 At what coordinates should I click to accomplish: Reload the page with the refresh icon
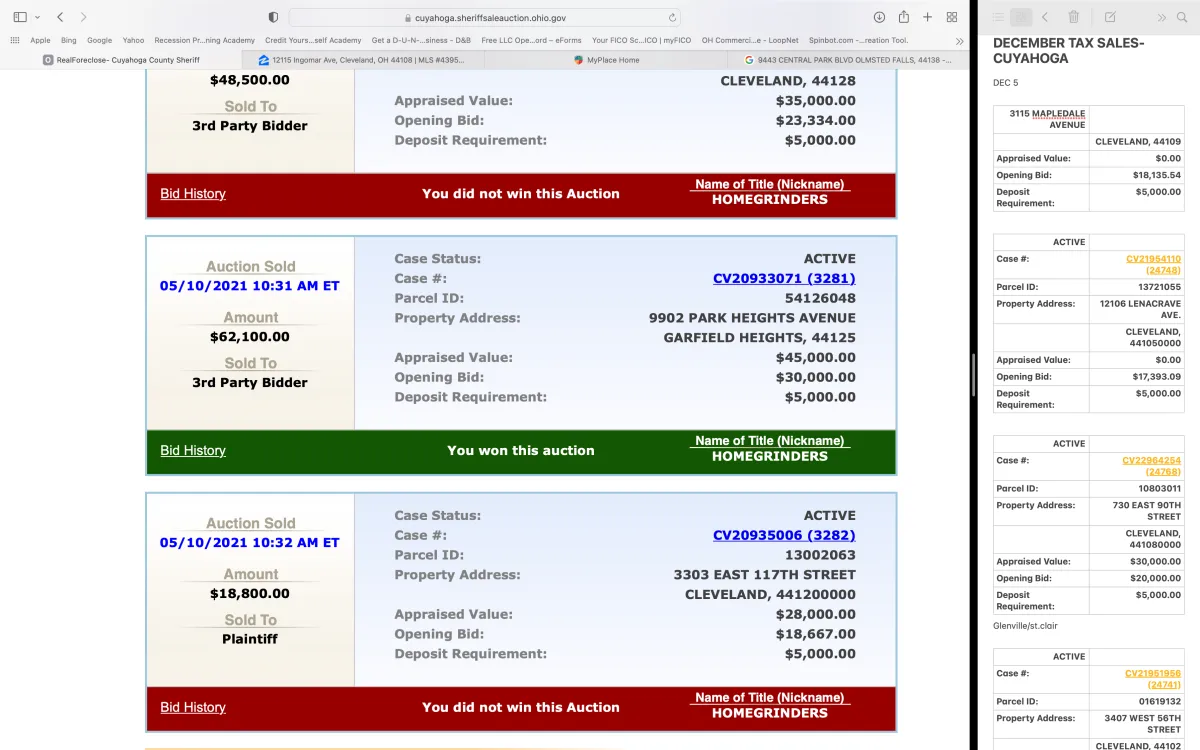672,17
